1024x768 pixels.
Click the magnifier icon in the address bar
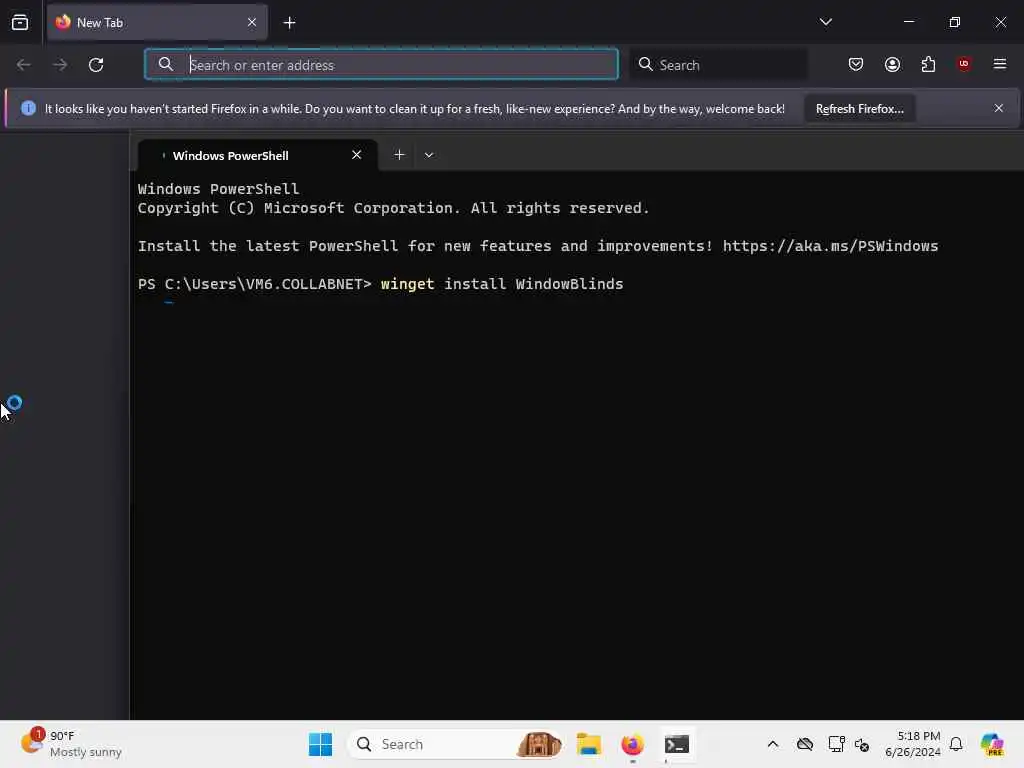[166, 64]
